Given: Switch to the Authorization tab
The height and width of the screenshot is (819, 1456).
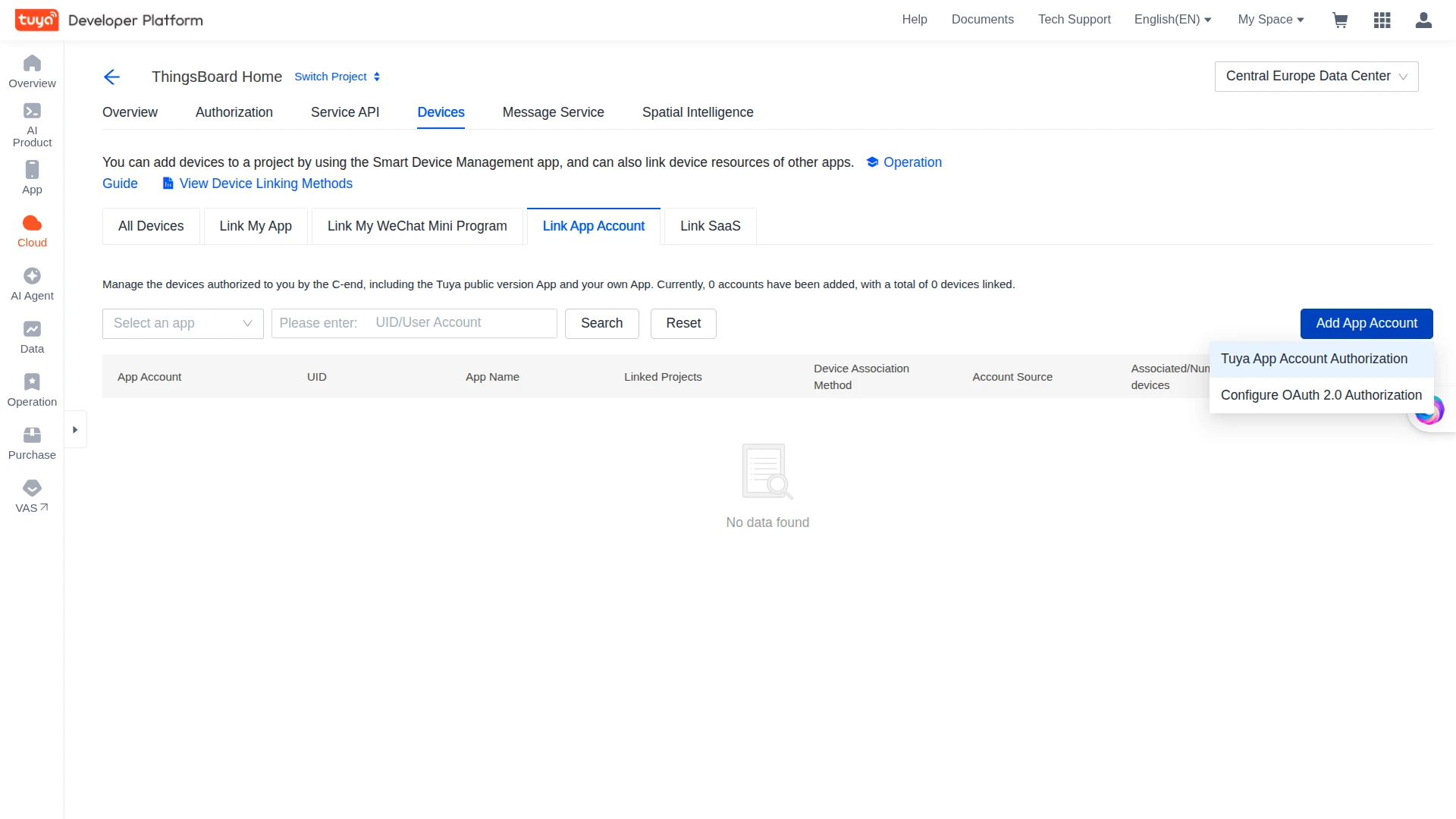Looking at the screenshot, I should 234,112.
